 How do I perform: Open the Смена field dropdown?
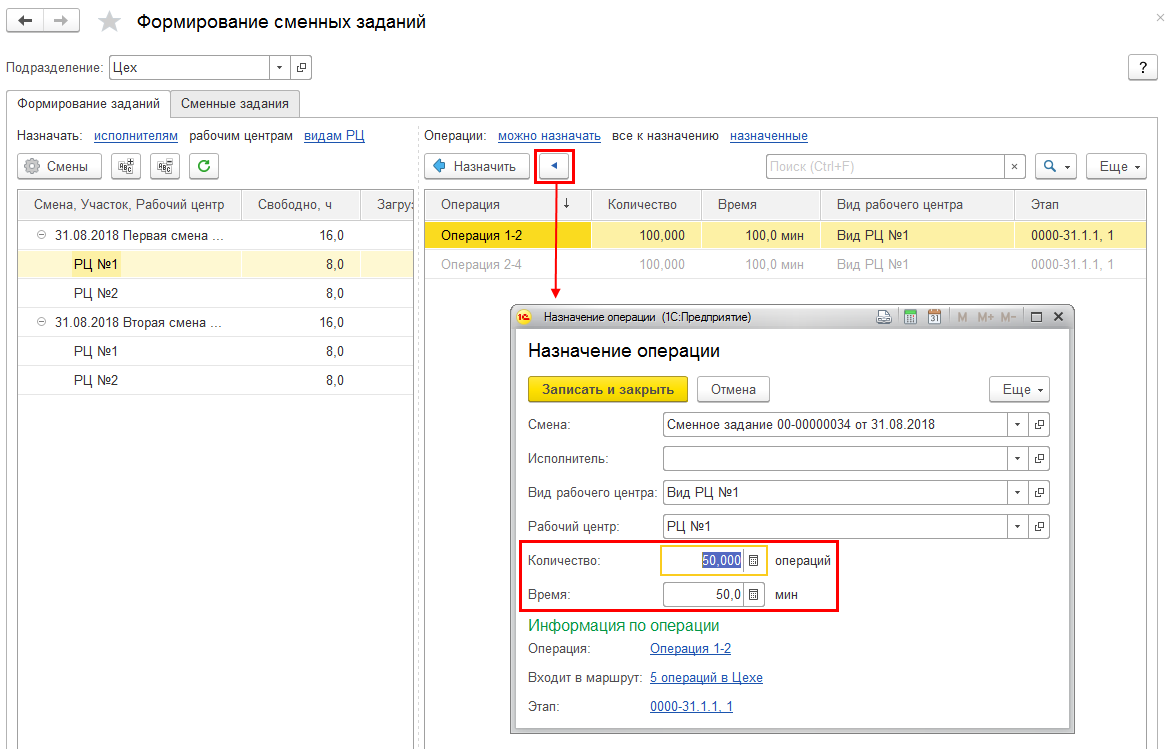(1018, 425)
